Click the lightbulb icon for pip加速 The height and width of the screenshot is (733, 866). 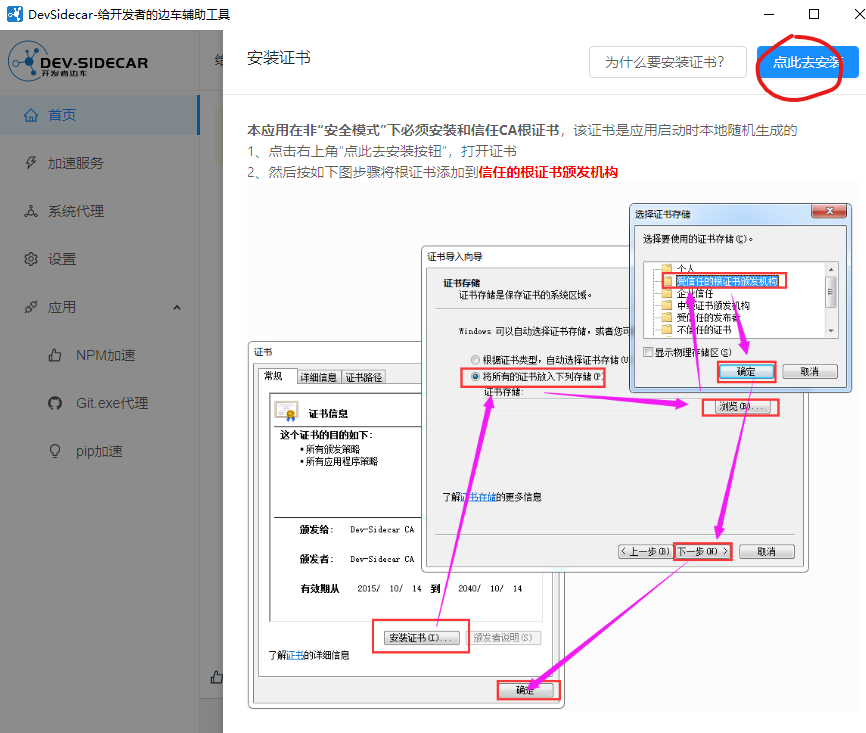click(55, 451)
